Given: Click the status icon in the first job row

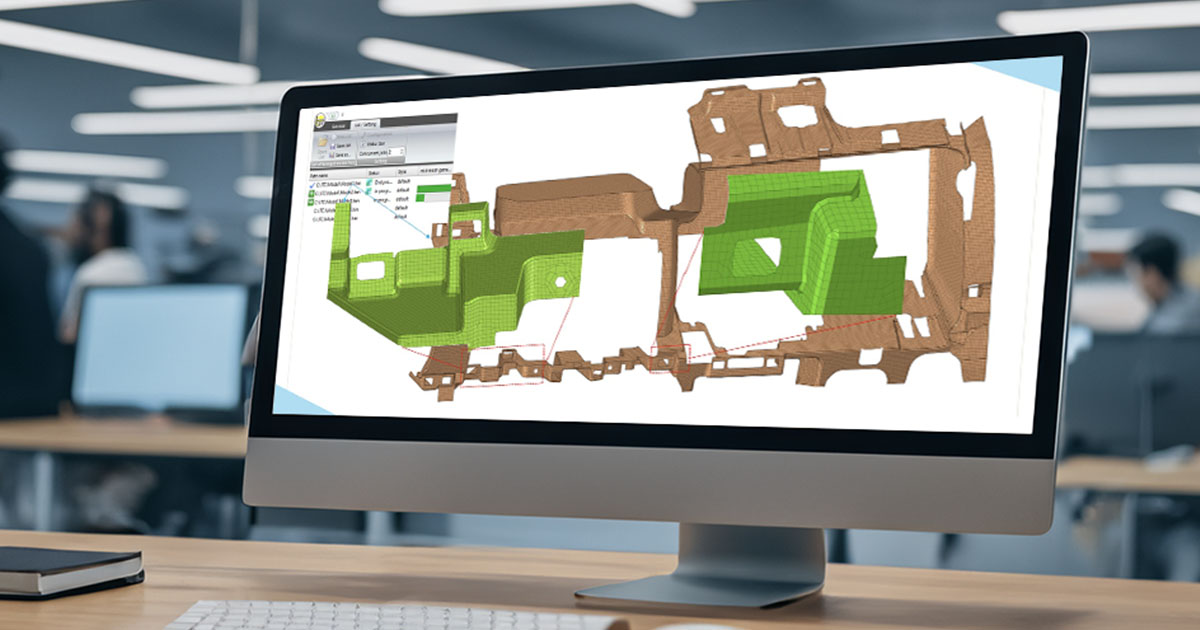Looking at the screenshot, I should [370, 185].
